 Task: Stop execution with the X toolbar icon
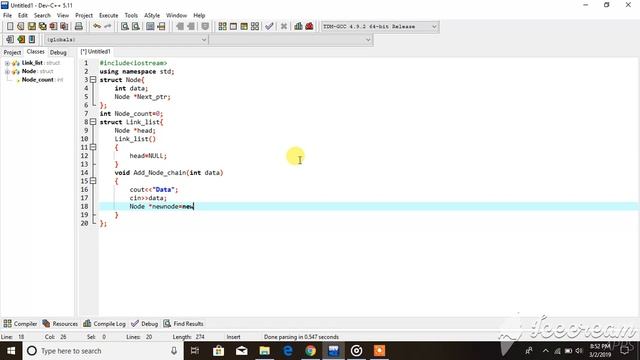pos(284,27)
